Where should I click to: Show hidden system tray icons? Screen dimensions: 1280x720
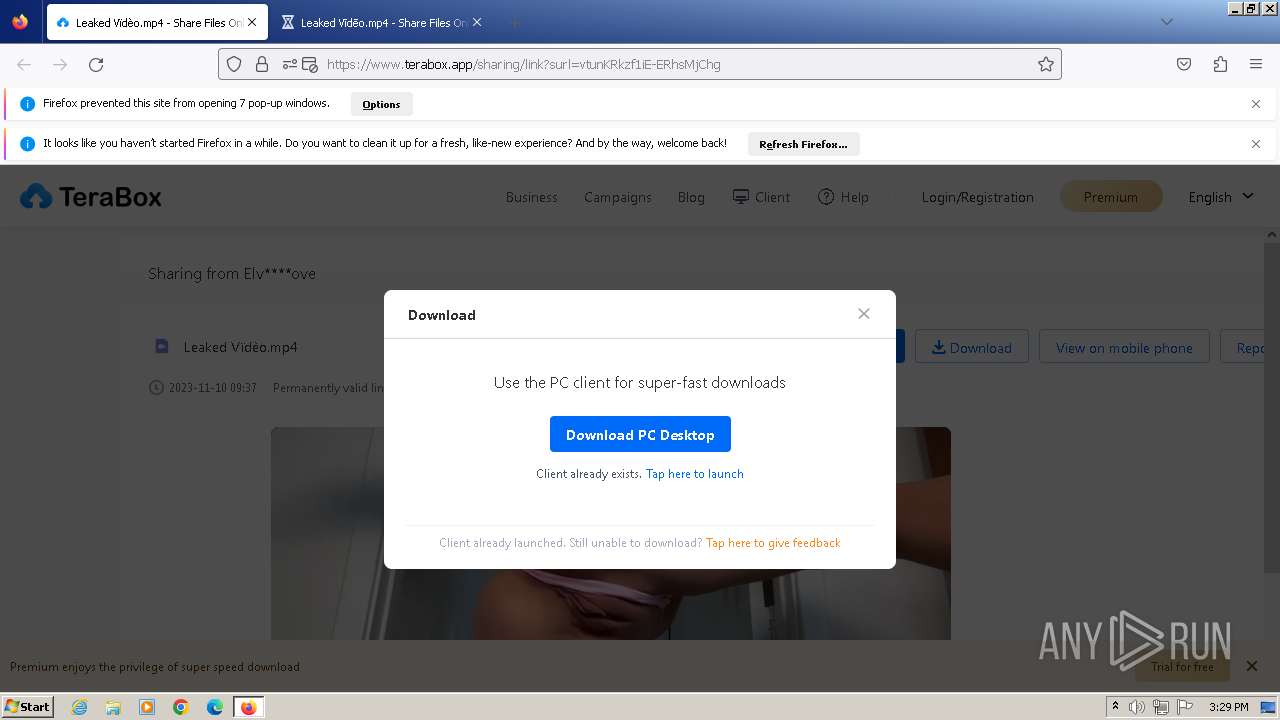pyautogui.click(x=1115, y=707)
